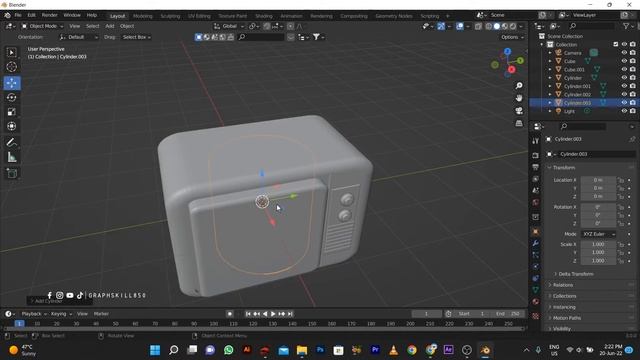Open File Explorer from the taskbar

(x=302, y=350)
